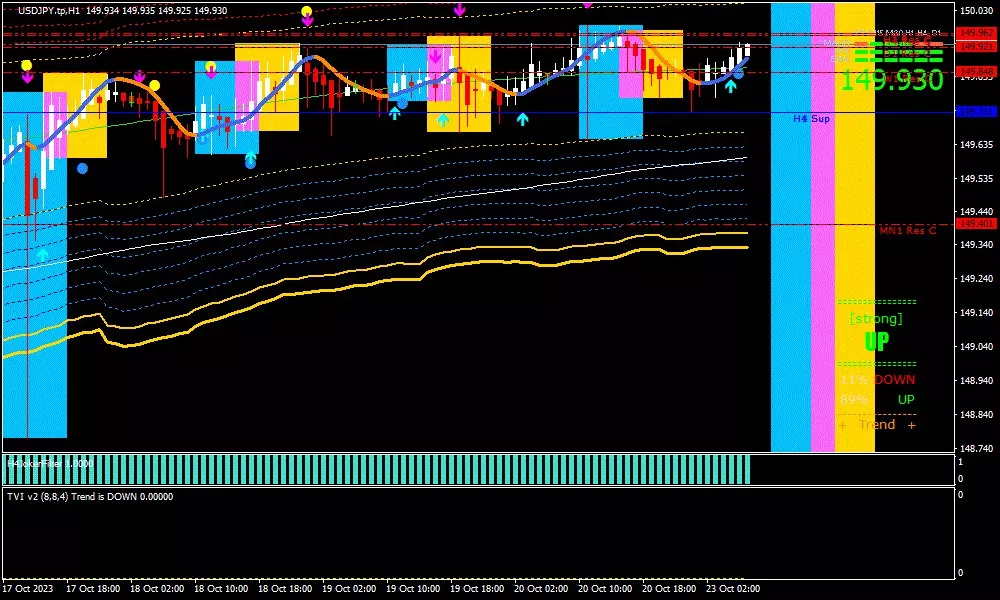Click the '20 Oct 18:00' time label
The image size is (1000, 600).
(669, 589)
